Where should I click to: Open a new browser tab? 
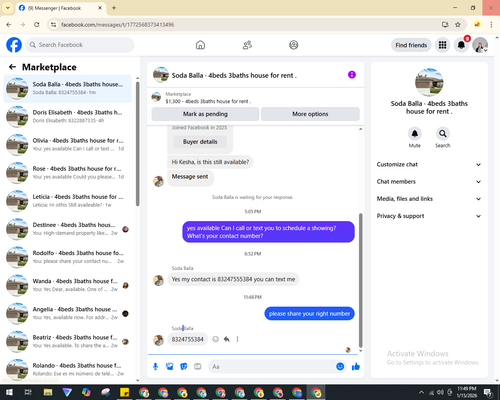pos(114,8)
